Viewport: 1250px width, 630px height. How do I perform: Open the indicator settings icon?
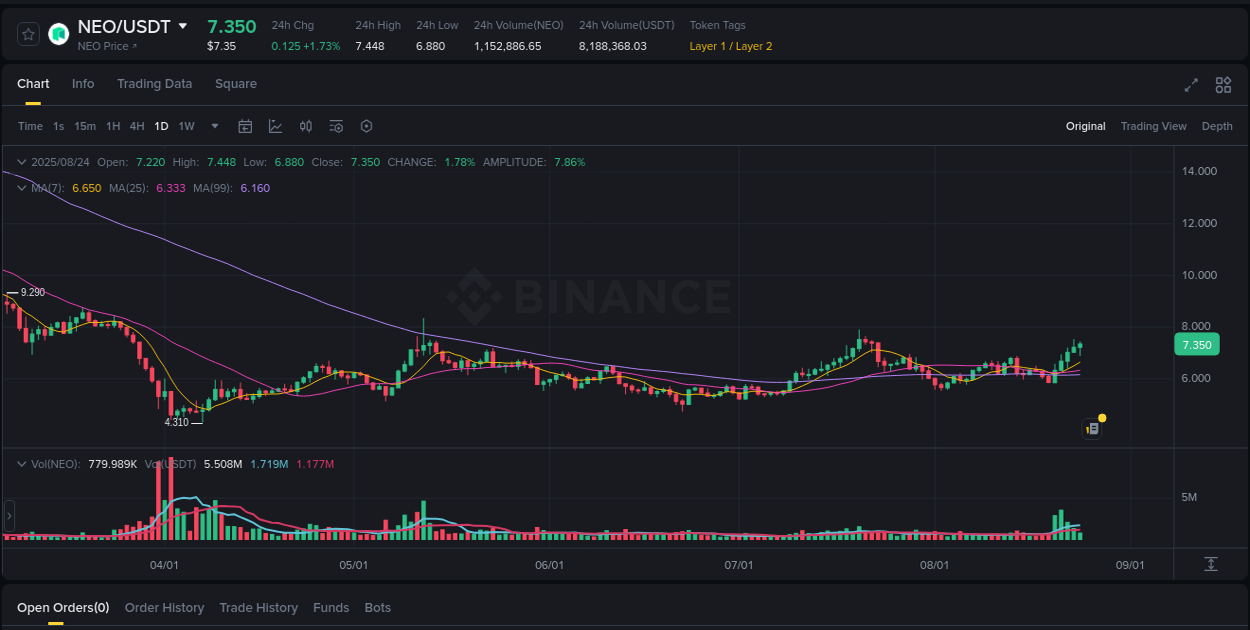336,126
